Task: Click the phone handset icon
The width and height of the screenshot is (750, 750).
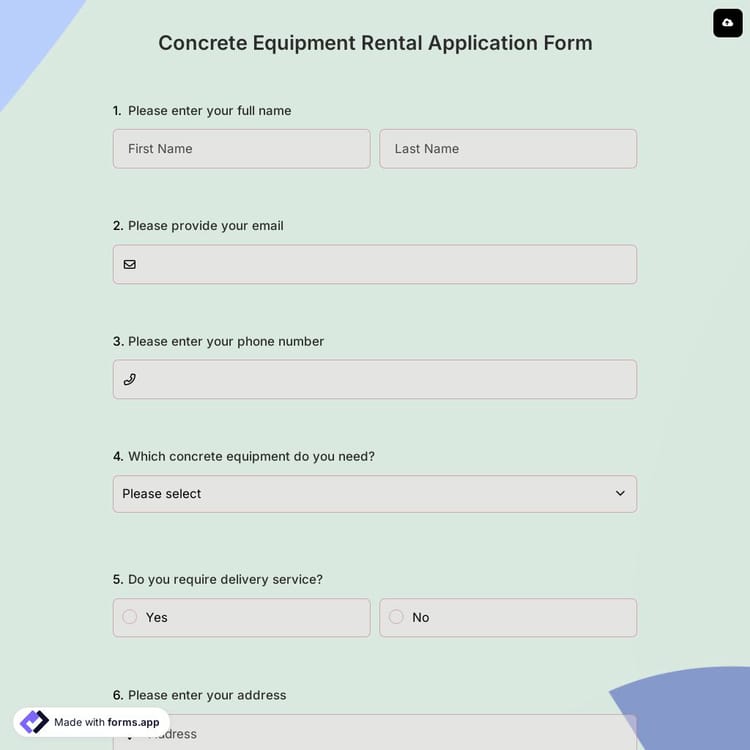Action: pos(130,380)
